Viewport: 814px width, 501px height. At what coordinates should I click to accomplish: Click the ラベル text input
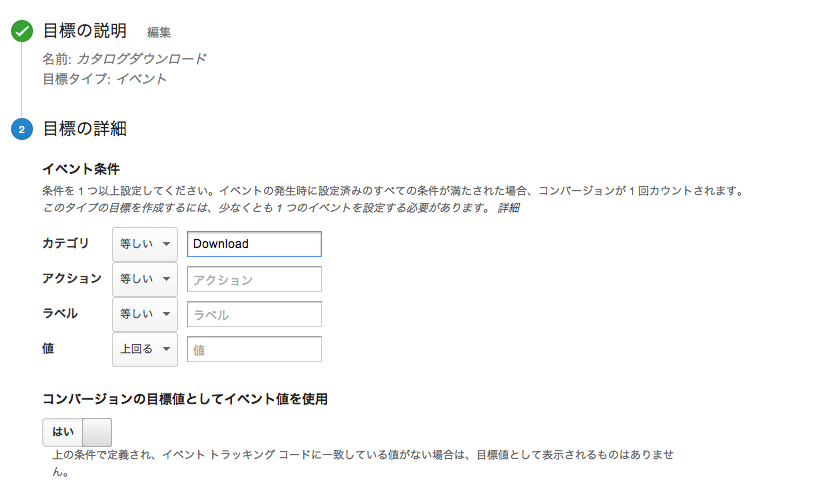point(254,314)
